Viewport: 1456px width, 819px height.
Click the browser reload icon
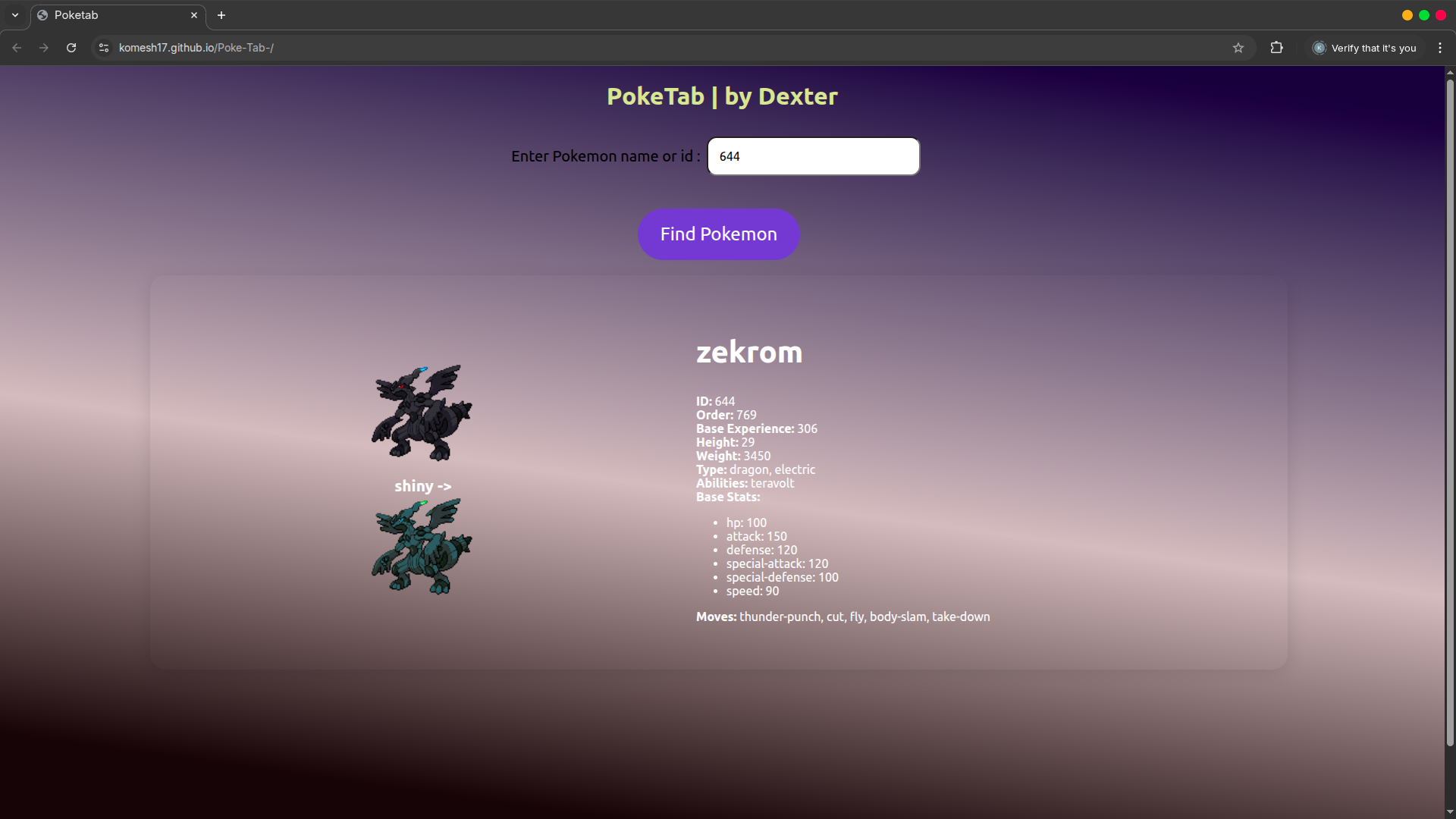pos(71,48)
